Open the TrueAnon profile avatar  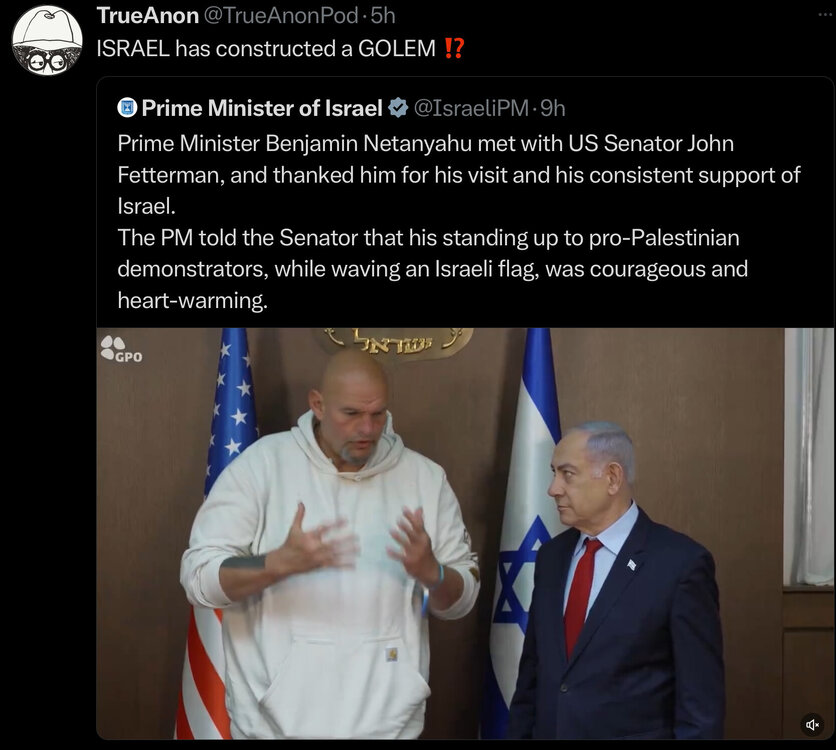point(47,41)
